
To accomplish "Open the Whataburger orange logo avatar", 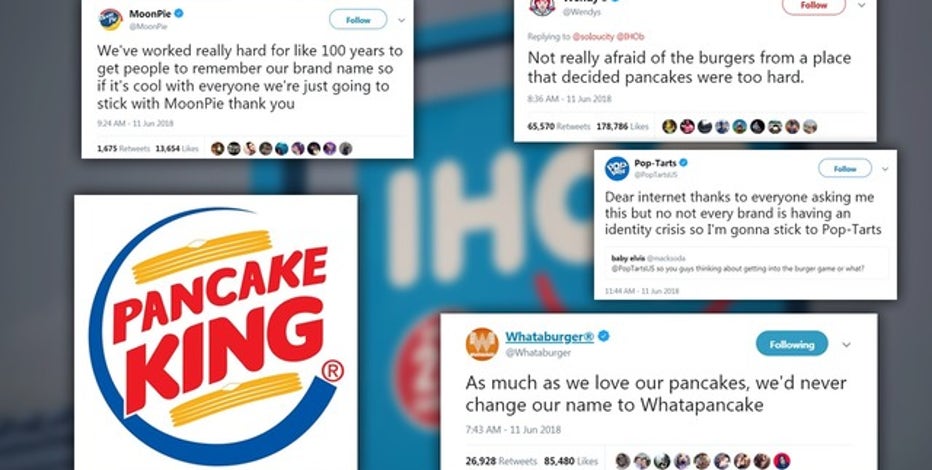I will point(482,344).
